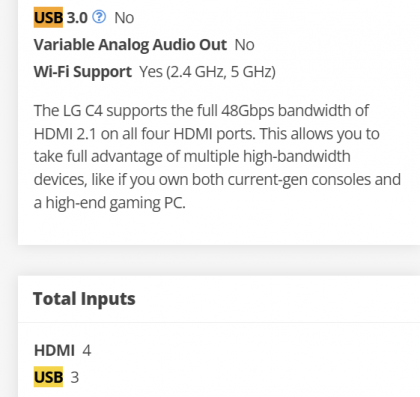The width and height of the screenshot is (420, 397).
Task: Open the USB 3.0 help question-mark icon
Action: [99, 17]
